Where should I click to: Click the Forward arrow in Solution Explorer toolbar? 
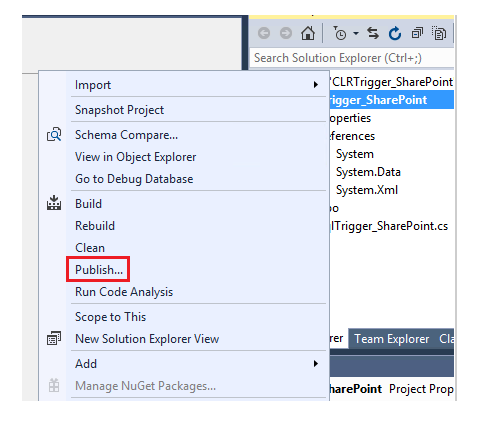point(286,33)
